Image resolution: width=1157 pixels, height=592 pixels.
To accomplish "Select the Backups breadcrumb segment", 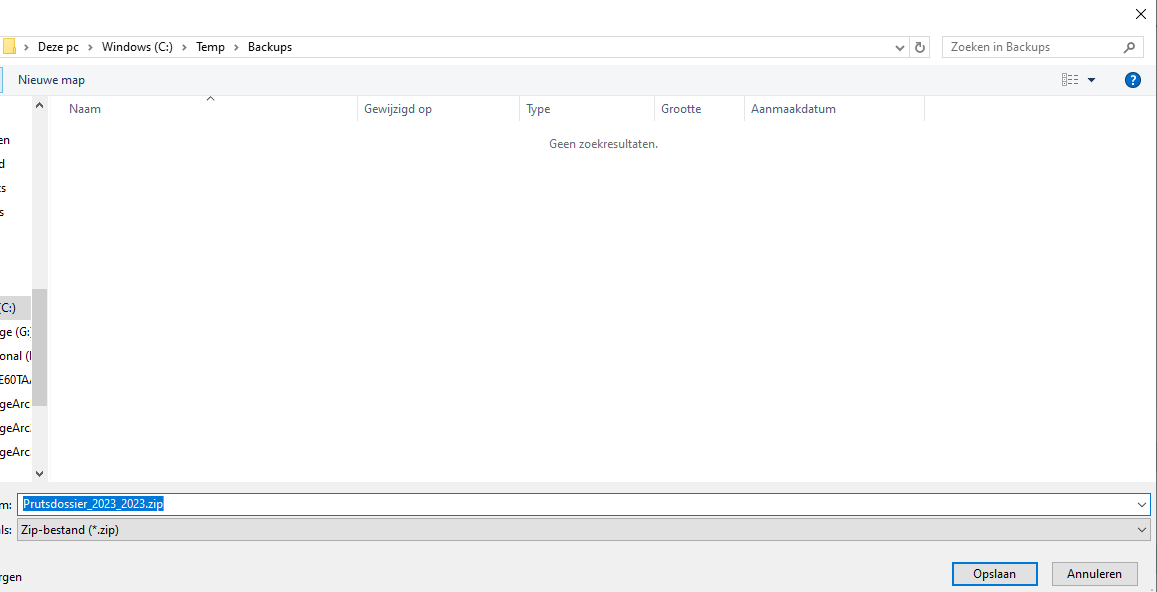I will [x=270, y=47].
